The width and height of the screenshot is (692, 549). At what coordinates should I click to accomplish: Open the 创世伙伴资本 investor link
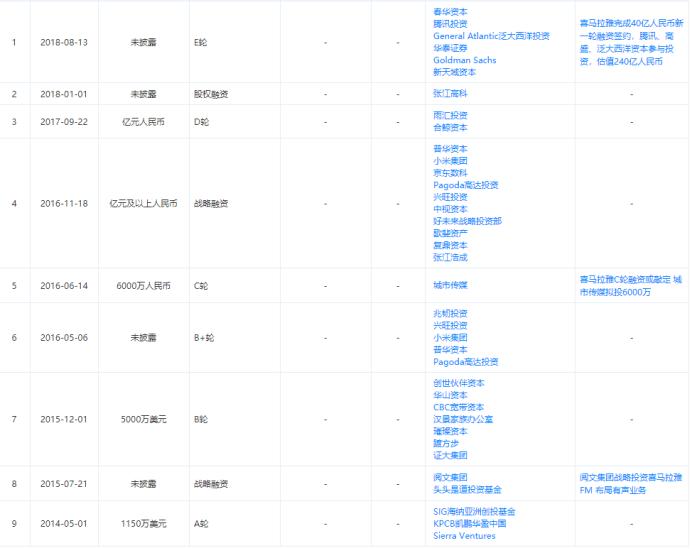[x=459, y=384]
